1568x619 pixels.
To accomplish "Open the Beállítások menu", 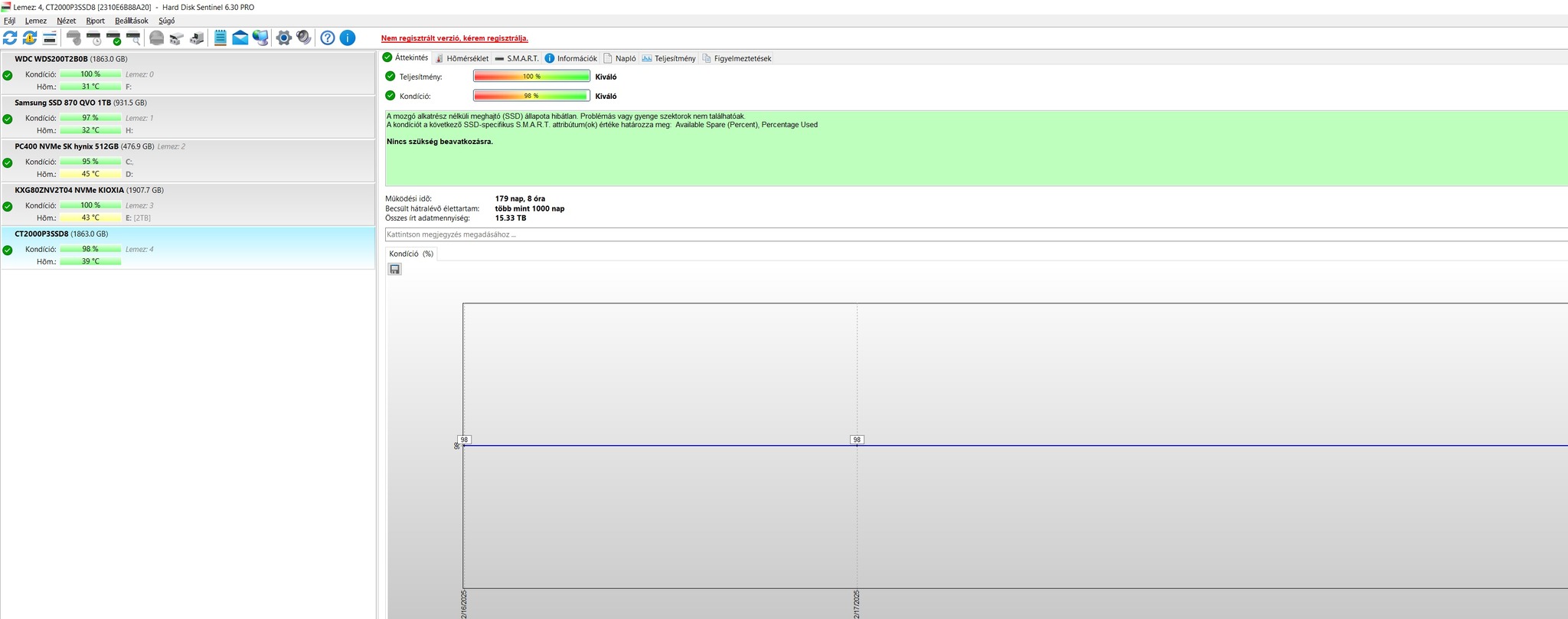I will point(132,21).
